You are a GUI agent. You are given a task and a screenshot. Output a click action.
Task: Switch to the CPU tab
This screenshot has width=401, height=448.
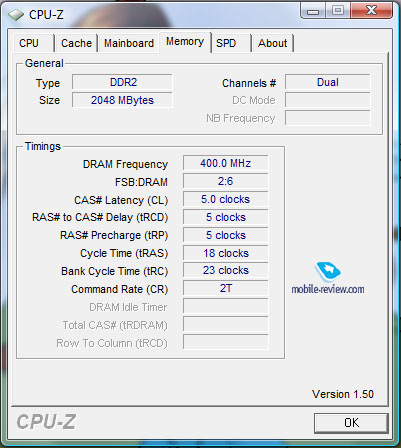tap(33, 43)
